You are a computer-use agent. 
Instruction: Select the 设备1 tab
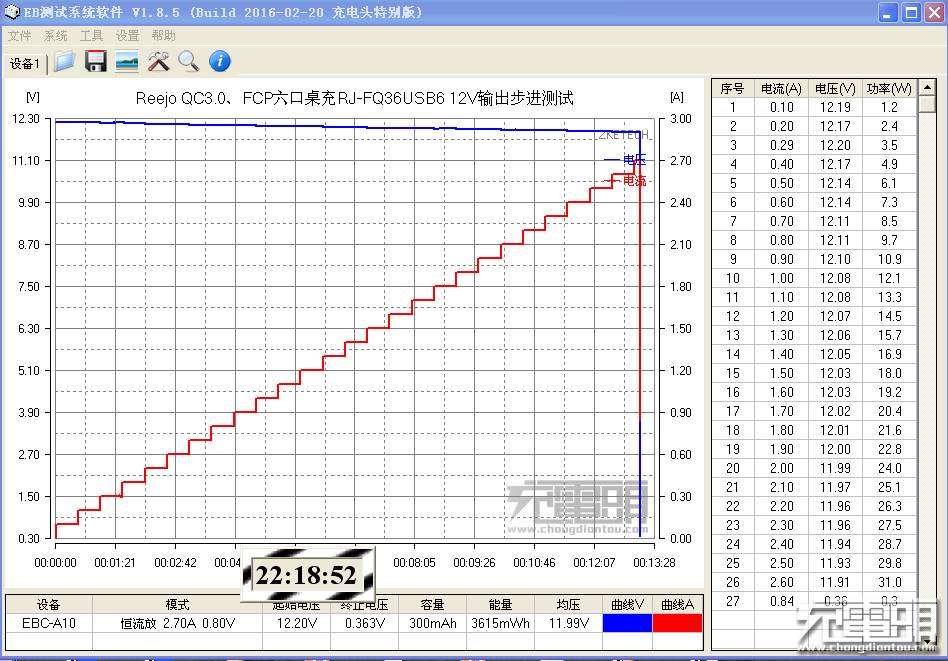25,63
